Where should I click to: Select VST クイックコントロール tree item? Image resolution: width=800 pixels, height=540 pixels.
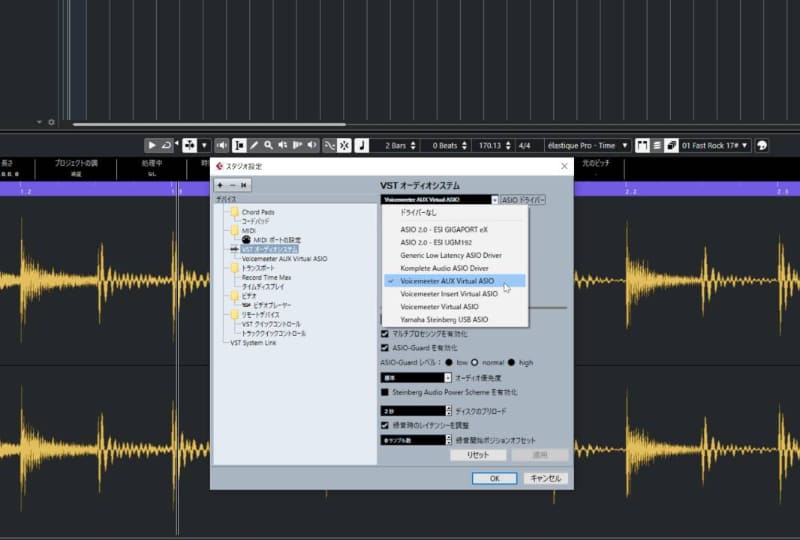pos(271,324)
